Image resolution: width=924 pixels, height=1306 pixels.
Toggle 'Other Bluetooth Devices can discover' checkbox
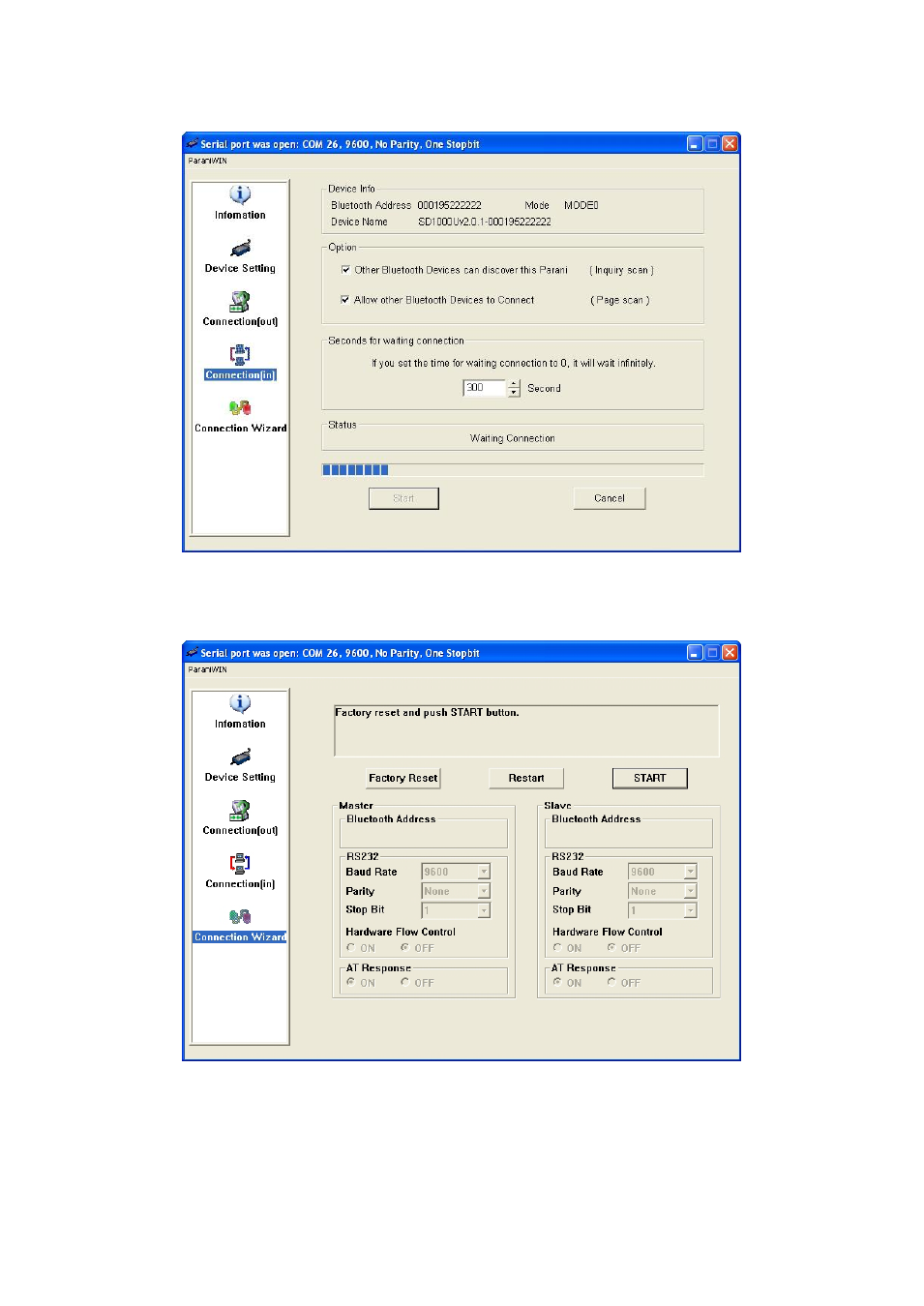coord(345,270)
